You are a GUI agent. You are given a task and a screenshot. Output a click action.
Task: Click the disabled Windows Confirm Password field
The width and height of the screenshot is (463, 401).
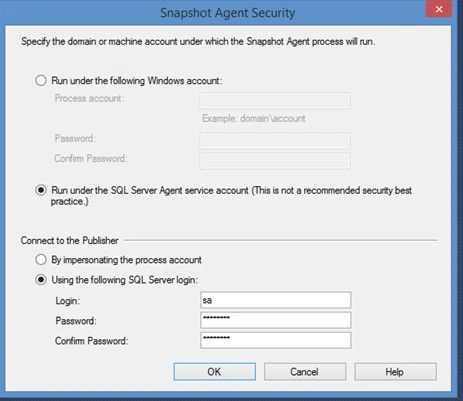click(x=275, y=161)
